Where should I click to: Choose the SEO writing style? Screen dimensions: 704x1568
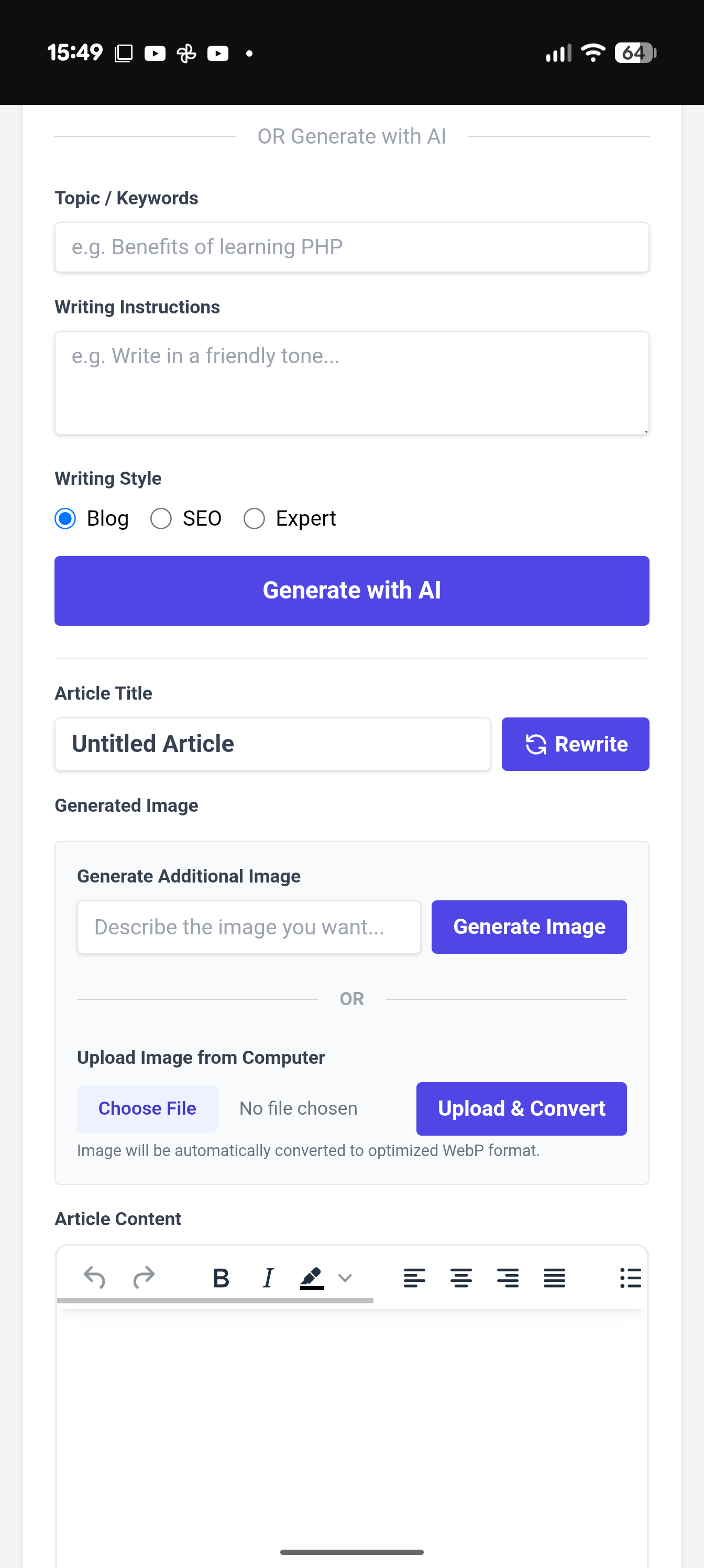(161, 519)
